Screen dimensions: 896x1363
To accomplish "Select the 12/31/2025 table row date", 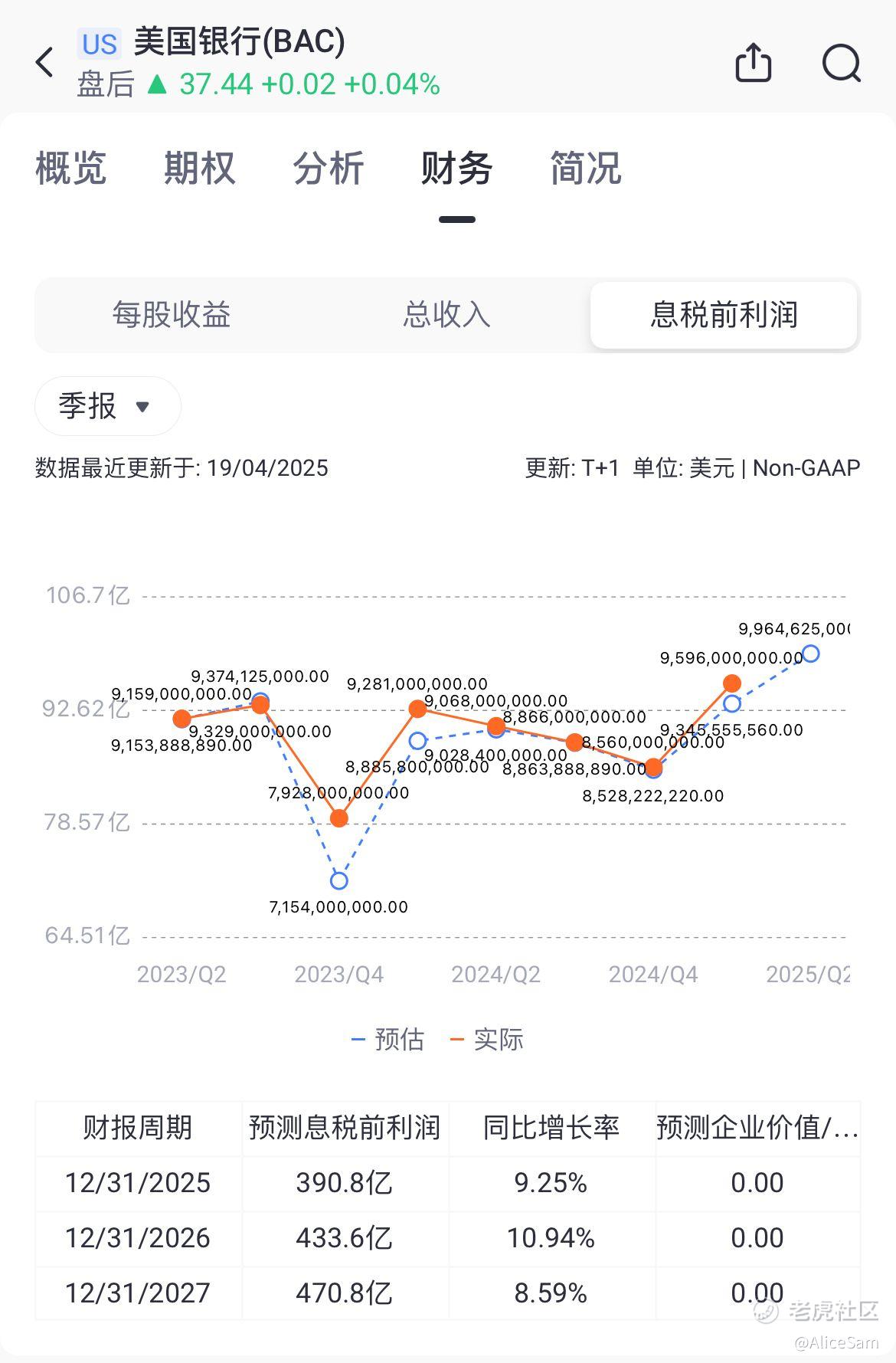I will [138, 1183].
